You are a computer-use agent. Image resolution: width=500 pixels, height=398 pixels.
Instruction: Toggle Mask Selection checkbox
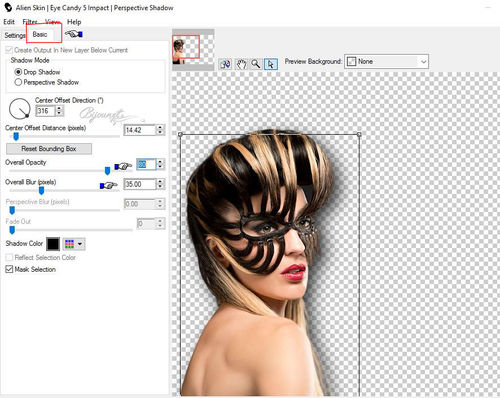(9, 269)
